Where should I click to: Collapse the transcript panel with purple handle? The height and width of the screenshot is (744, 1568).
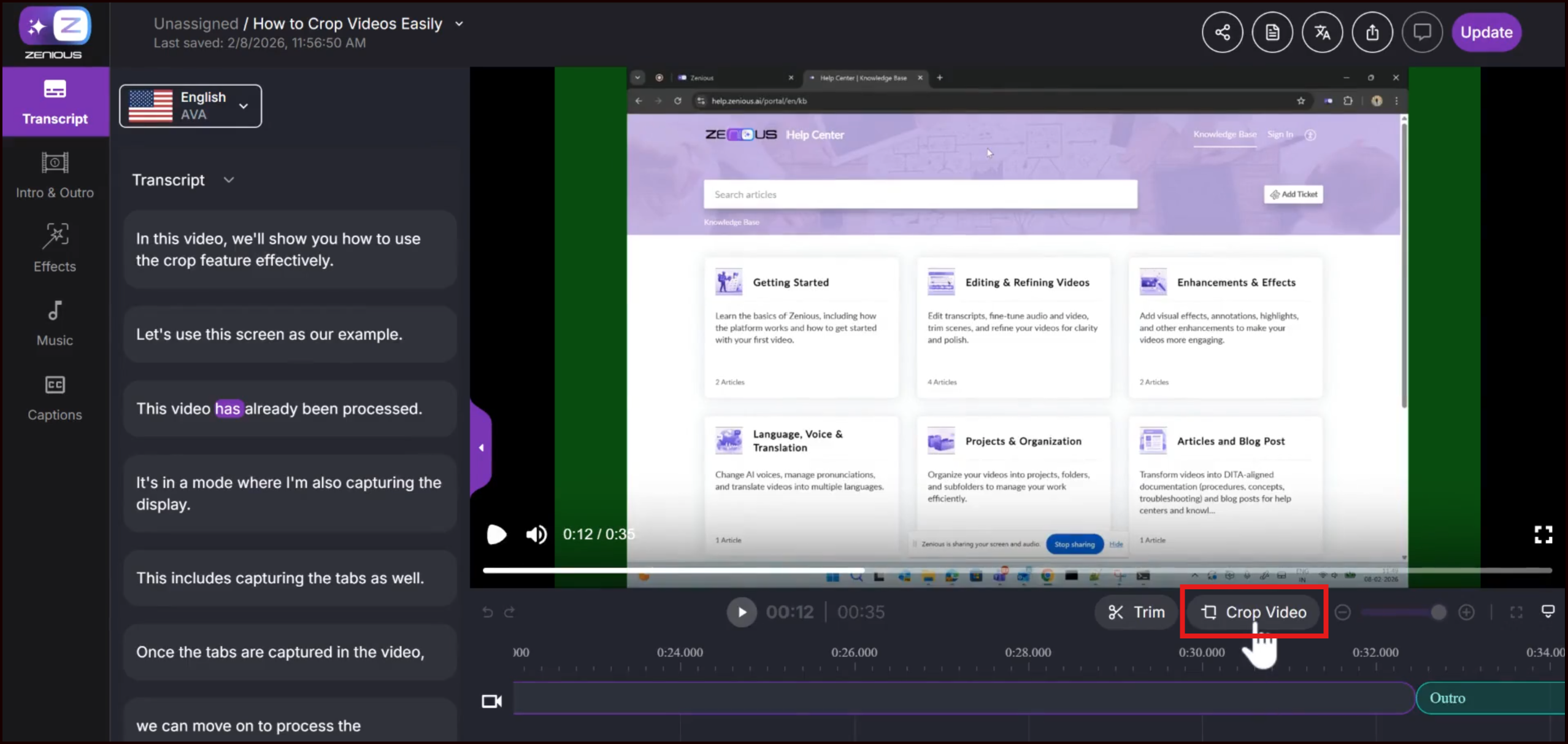pos(481,448)
